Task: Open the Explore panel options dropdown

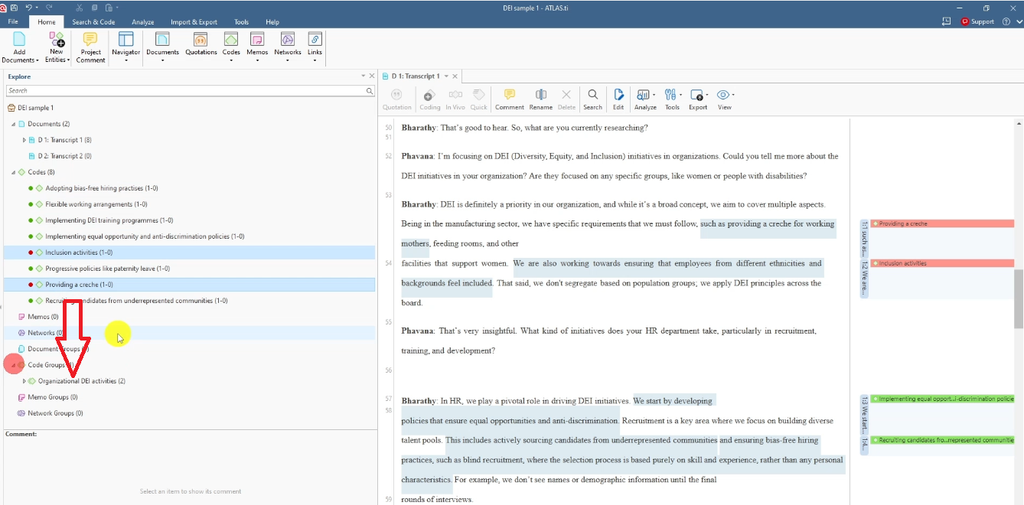Action: coord(363,76)
